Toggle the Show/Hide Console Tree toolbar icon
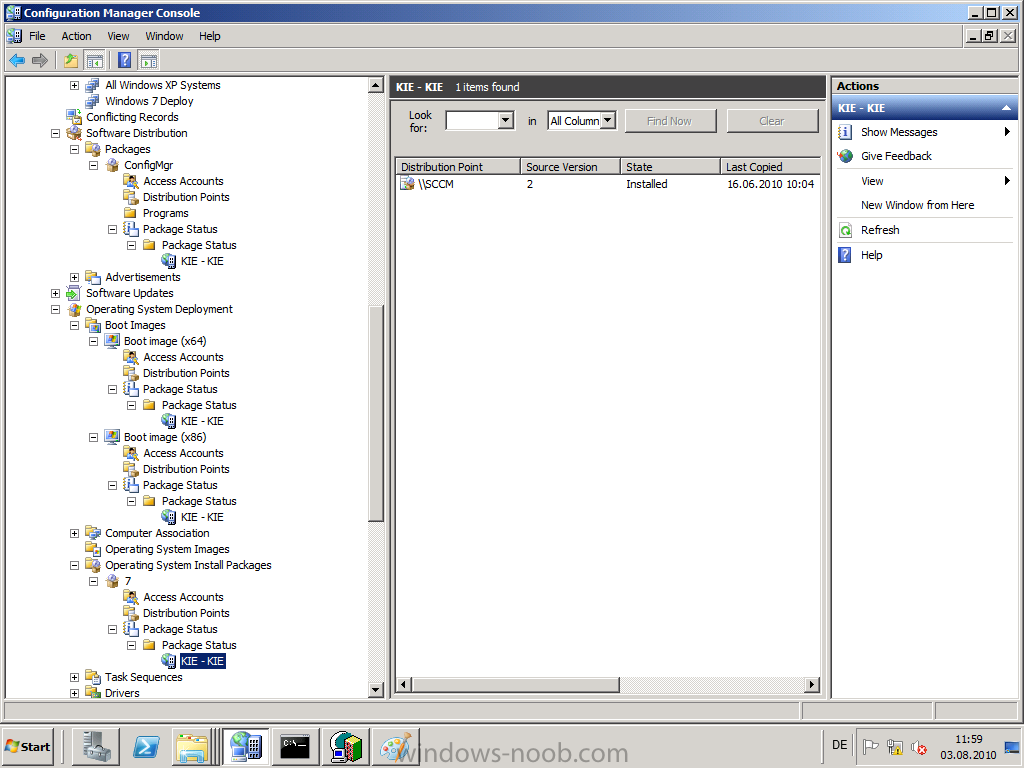 point(95,61)
